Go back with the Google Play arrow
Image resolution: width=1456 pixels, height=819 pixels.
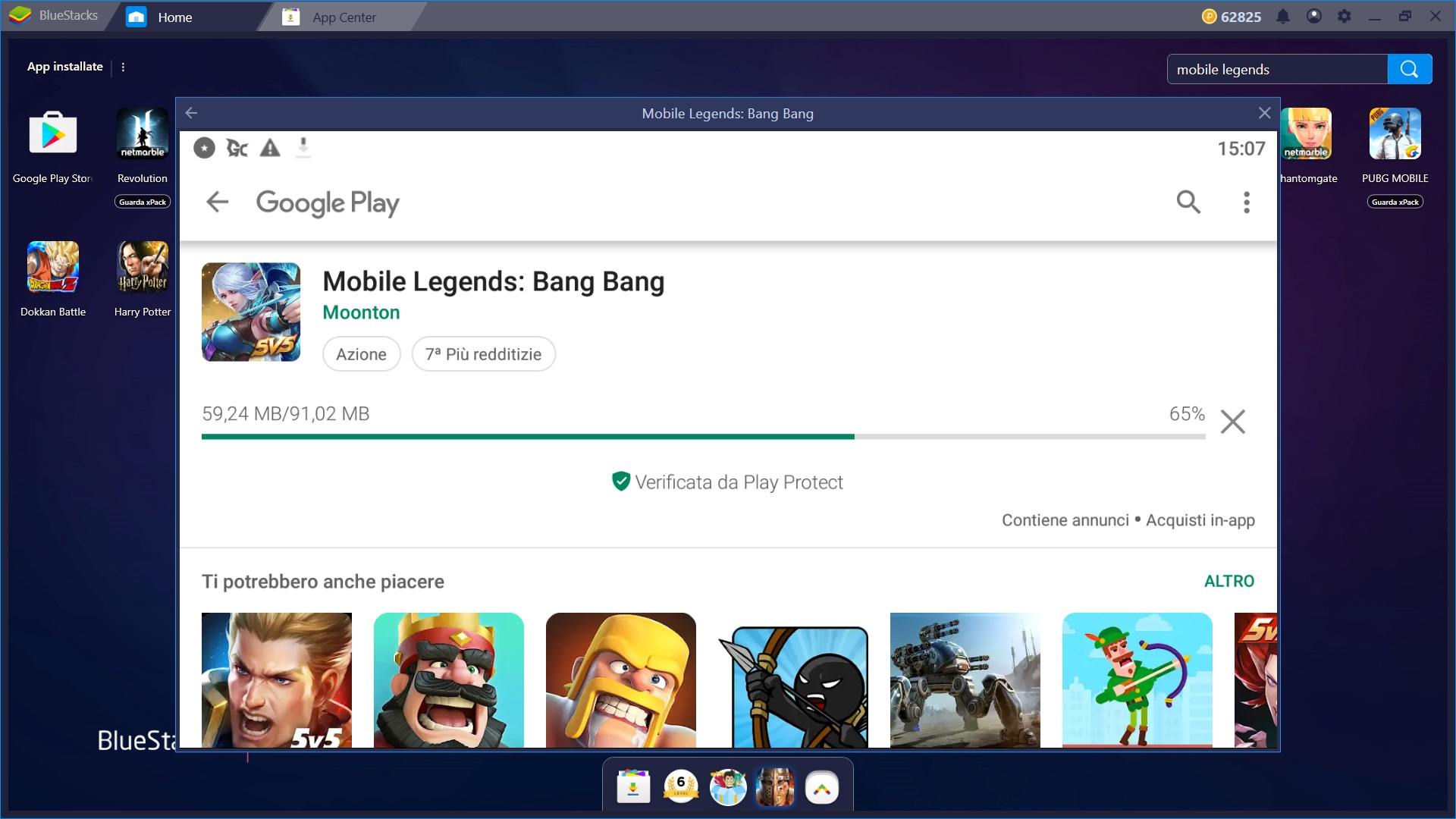click(217, 202)
